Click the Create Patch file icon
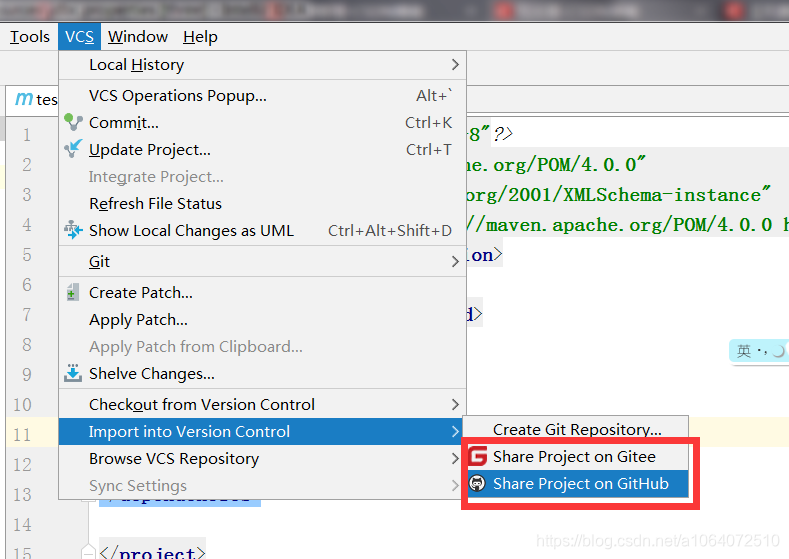This screenshot has width=789, height=559. click(72, 292)
